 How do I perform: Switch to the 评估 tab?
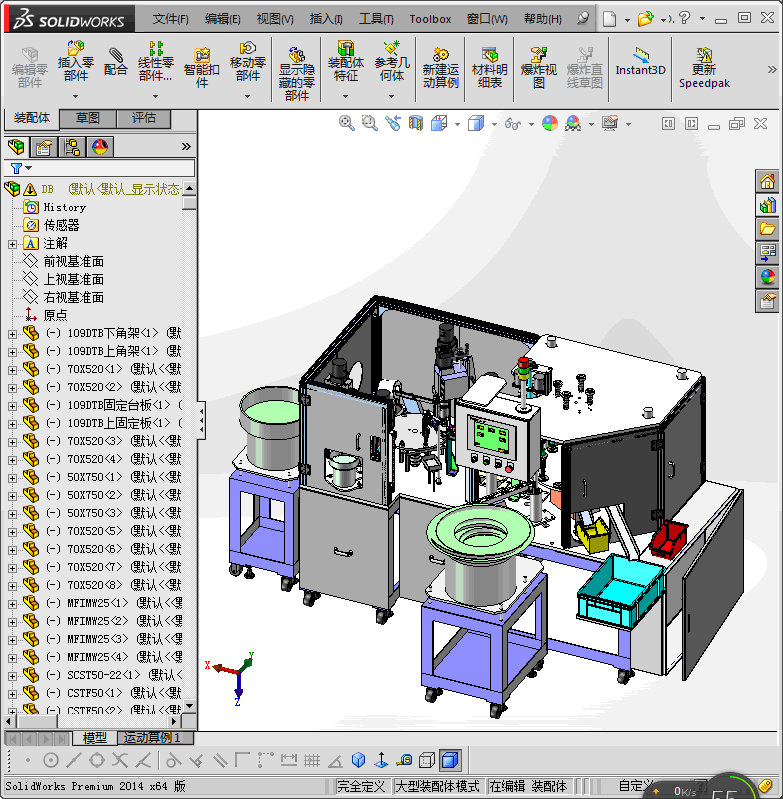point(144,118)
